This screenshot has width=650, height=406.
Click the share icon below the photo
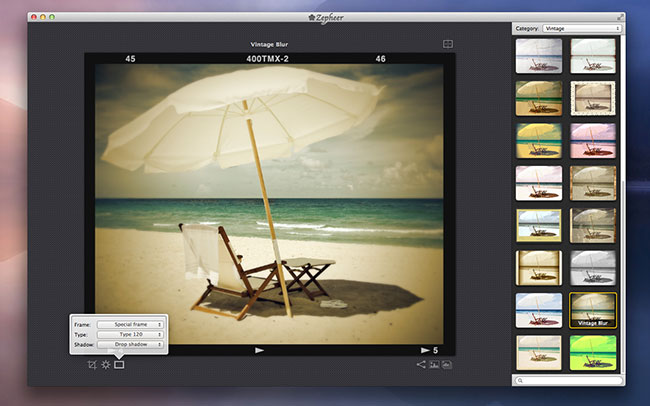[421, 365]
